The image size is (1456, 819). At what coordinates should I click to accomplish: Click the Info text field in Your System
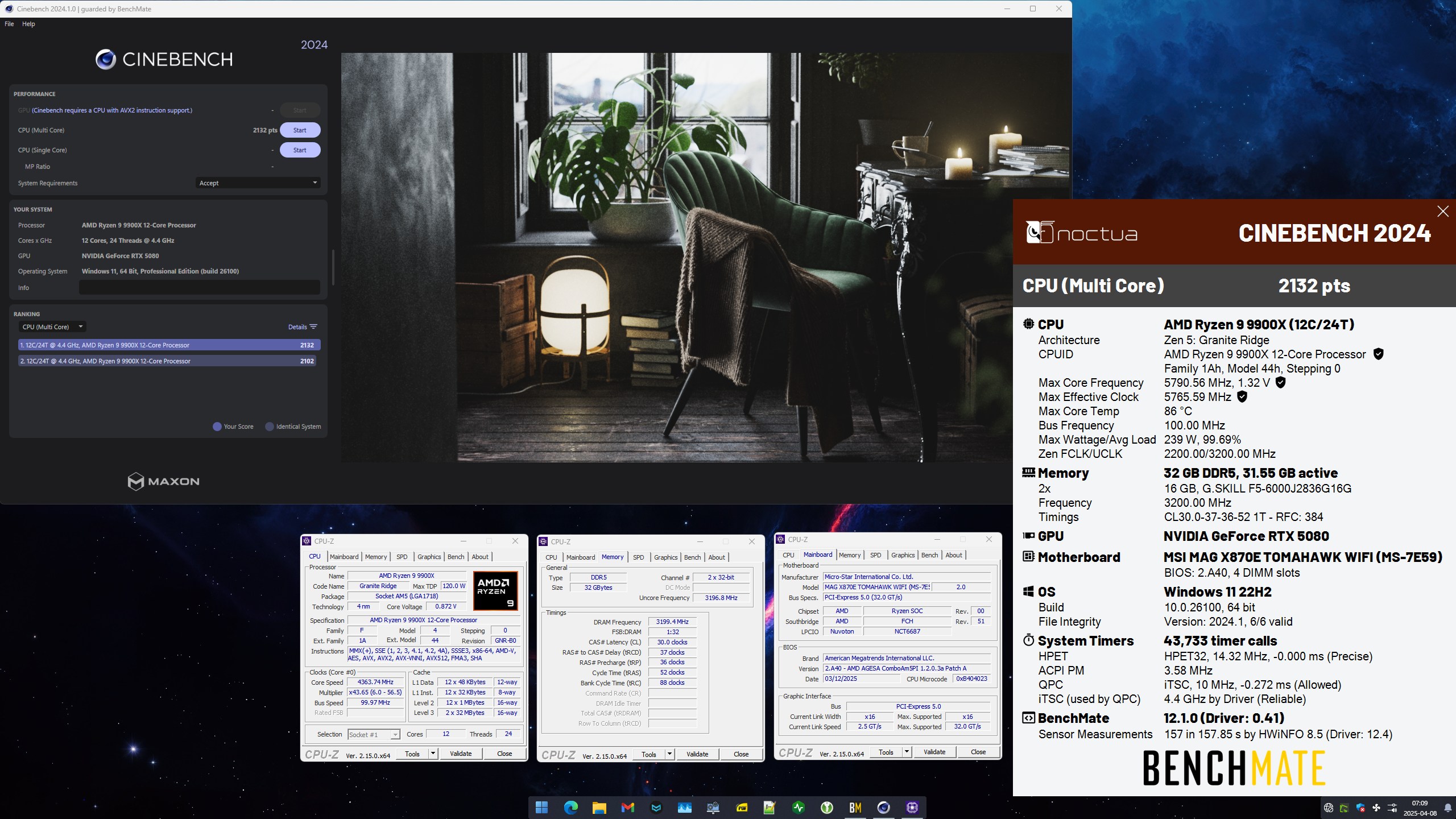pos(199,288)
